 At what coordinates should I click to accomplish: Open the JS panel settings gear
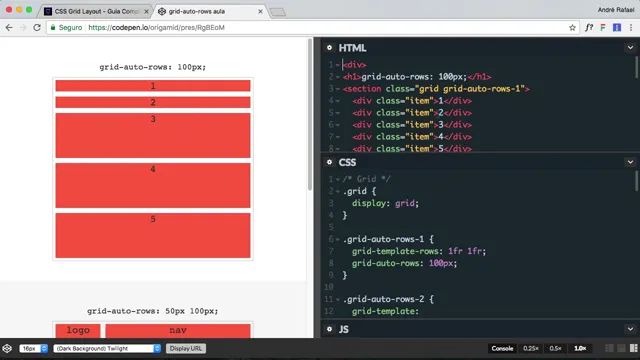click(329, 329)
